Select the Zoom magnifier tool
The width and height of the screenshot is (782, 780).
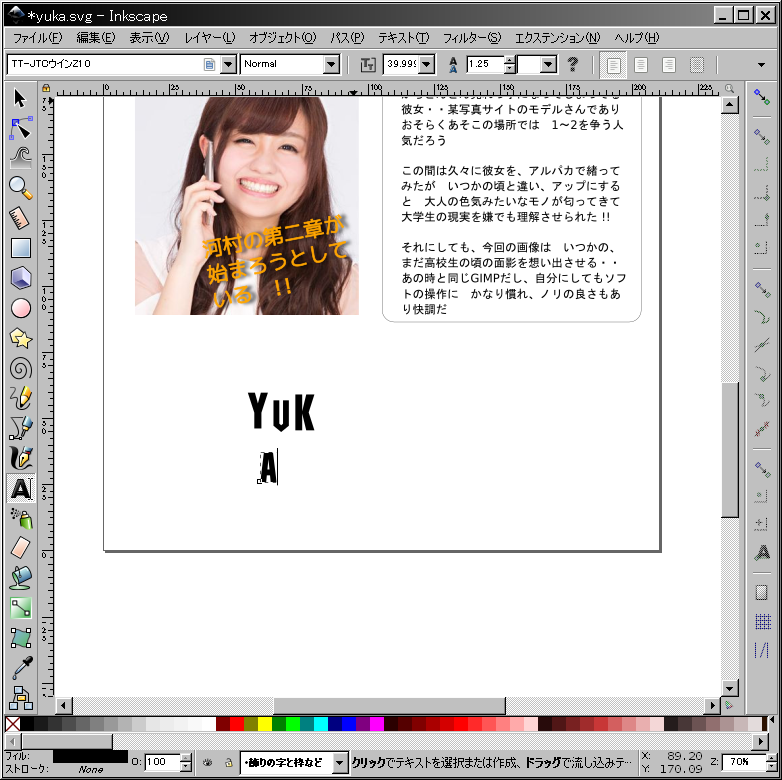pyautogui.click(x=20, y=188)
